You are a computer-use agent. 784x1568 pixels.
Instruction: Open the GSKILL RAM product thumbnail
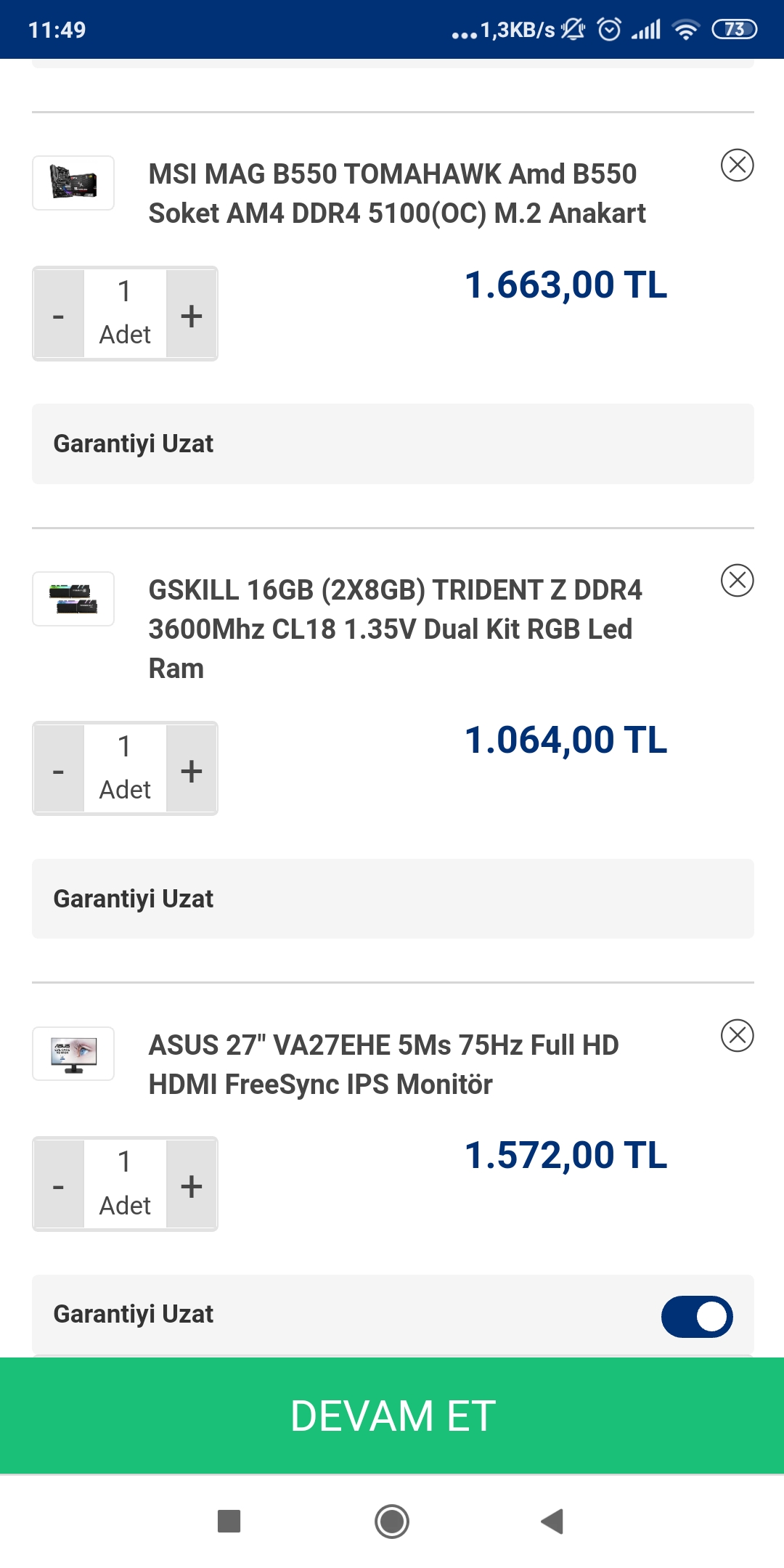point(73,599)
